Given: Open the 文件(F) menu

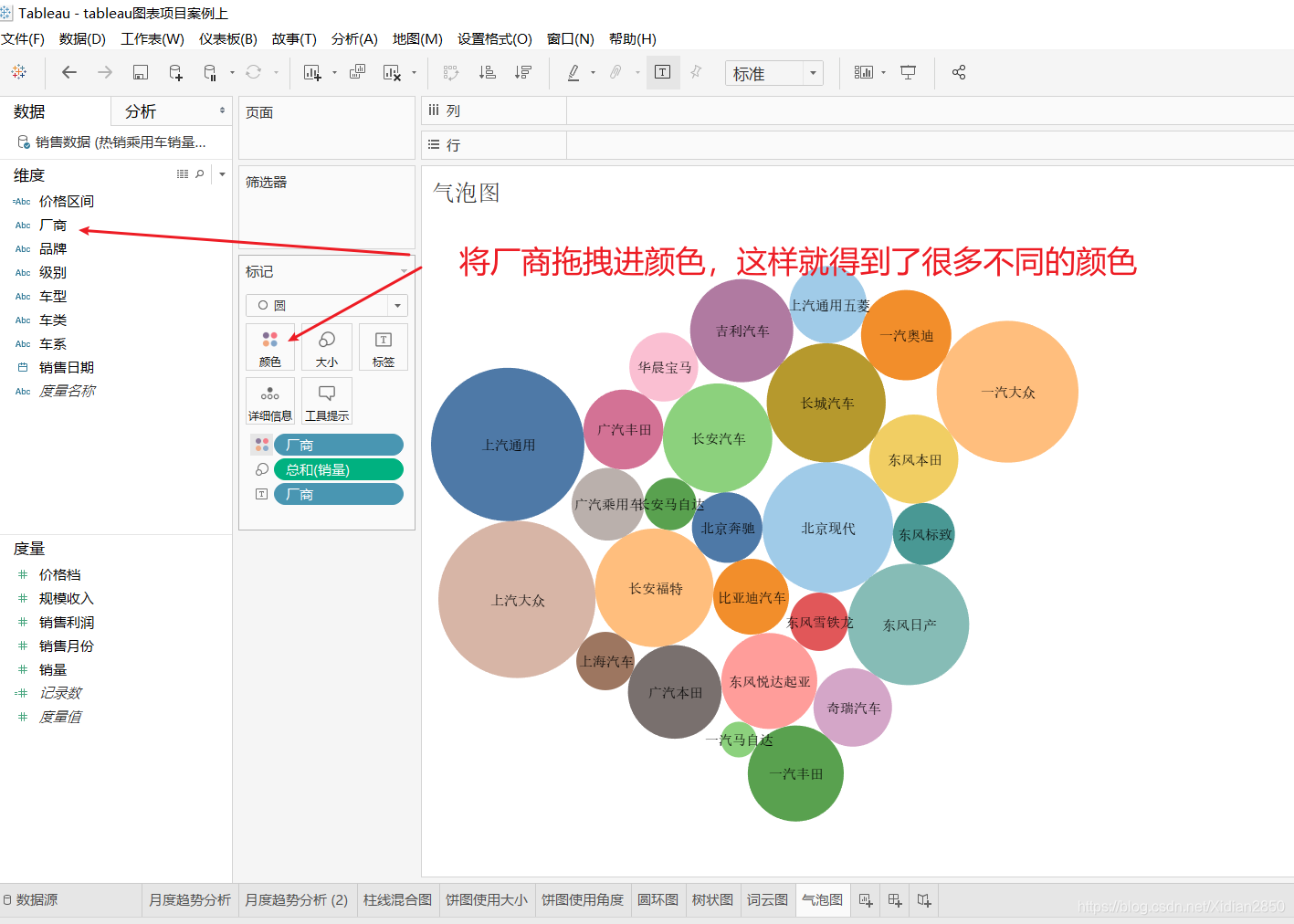Looking at the screenshot, I should (x=23, y=38).
